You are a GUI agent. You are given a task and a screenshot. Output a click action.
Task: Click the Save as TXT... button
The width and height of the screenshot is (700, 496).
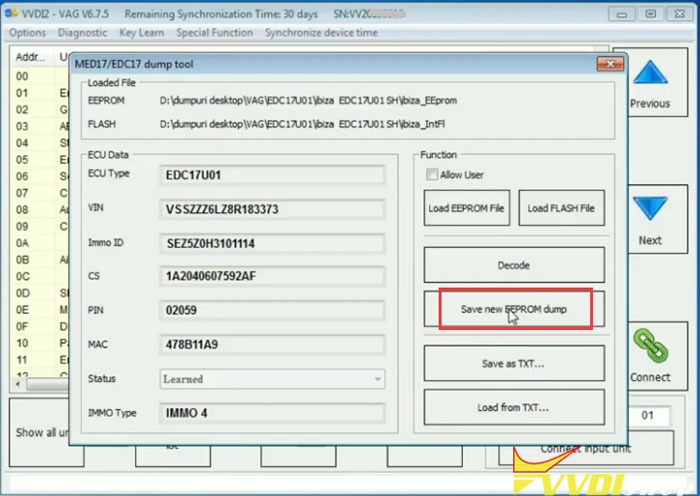point(514,363)
